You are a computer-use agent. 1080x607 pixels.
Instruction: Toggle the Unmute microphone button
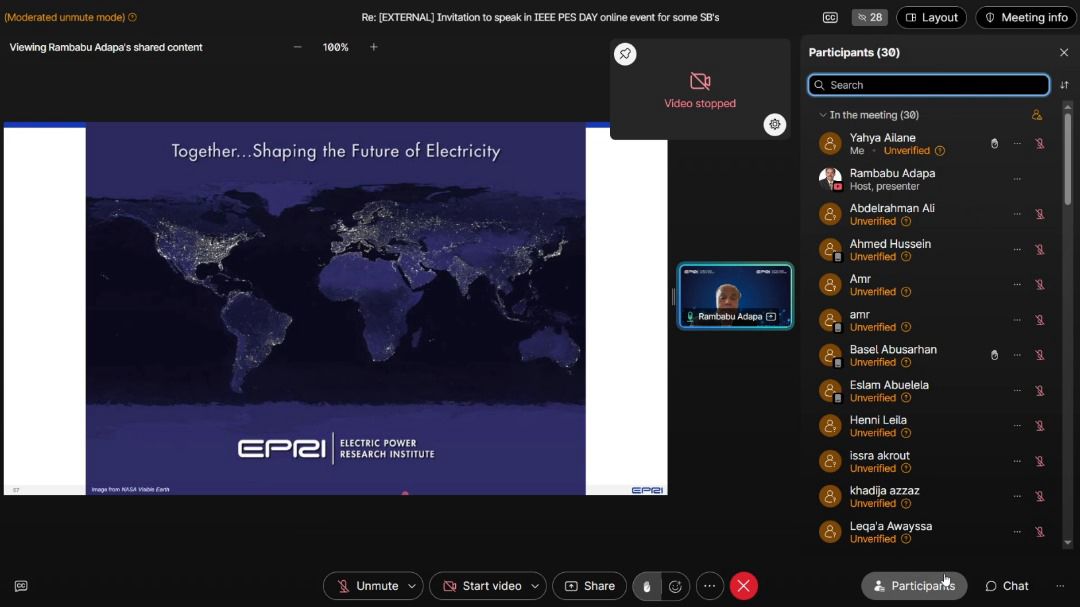click(367, 586)
